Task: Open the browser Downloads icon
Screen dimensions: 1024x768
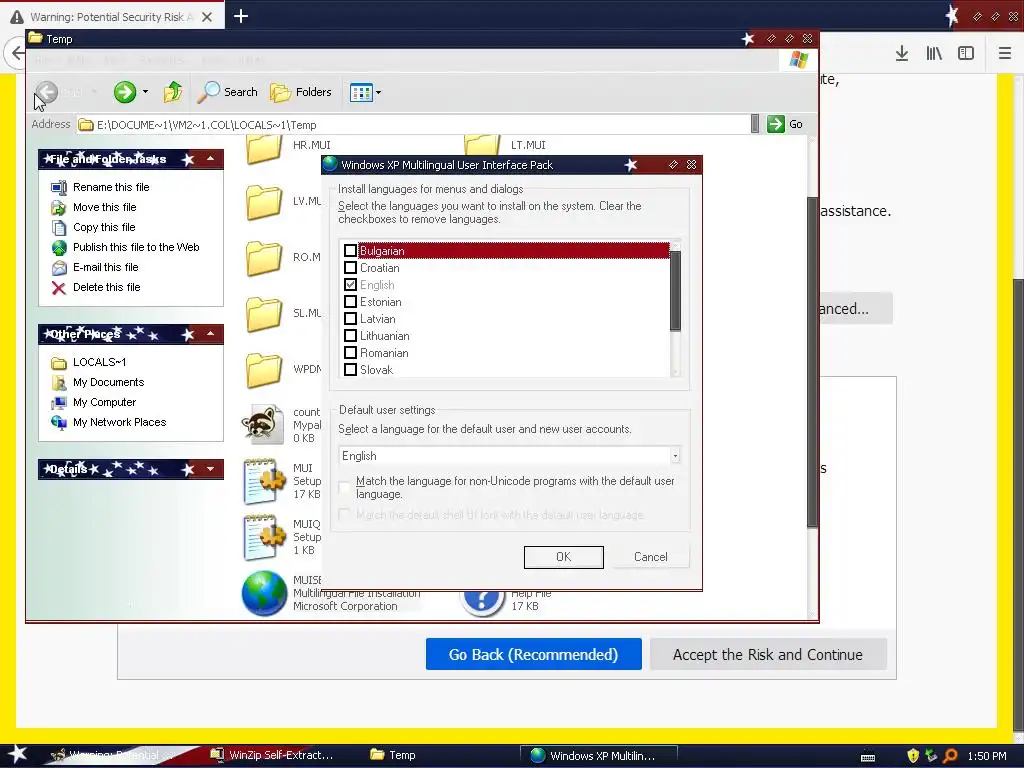Action: [902, 54]
